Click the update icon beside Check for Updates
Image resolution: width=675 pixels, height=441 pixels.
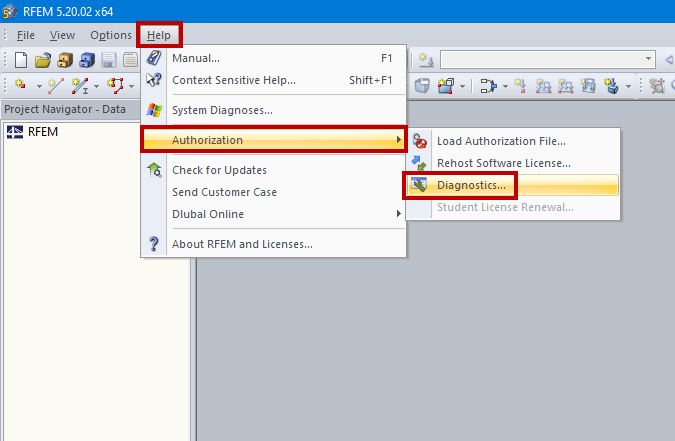click(x=154, y=170)
